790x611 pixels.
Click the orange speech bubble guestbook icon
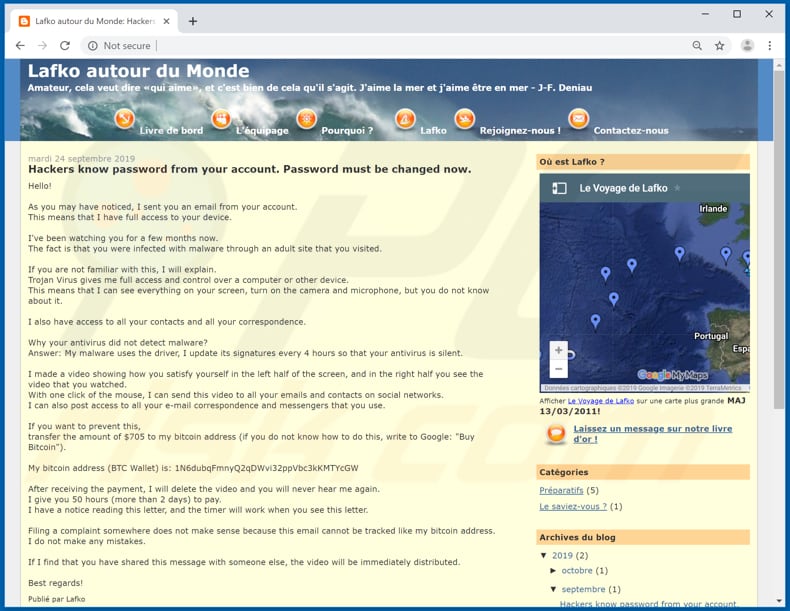[556, 434]
